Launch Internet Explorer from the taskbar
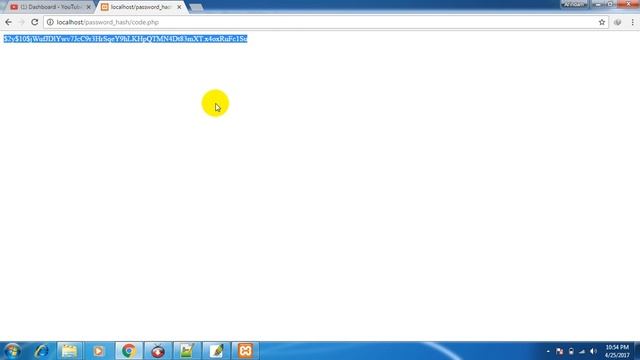Image resolution: width=640 pixels, height=360 pixels. pos(41,351)
